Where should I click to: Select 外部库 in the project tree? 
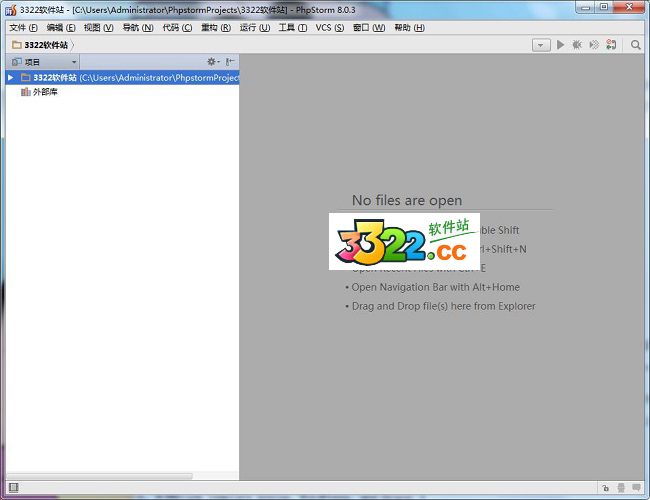click(45, 92)
